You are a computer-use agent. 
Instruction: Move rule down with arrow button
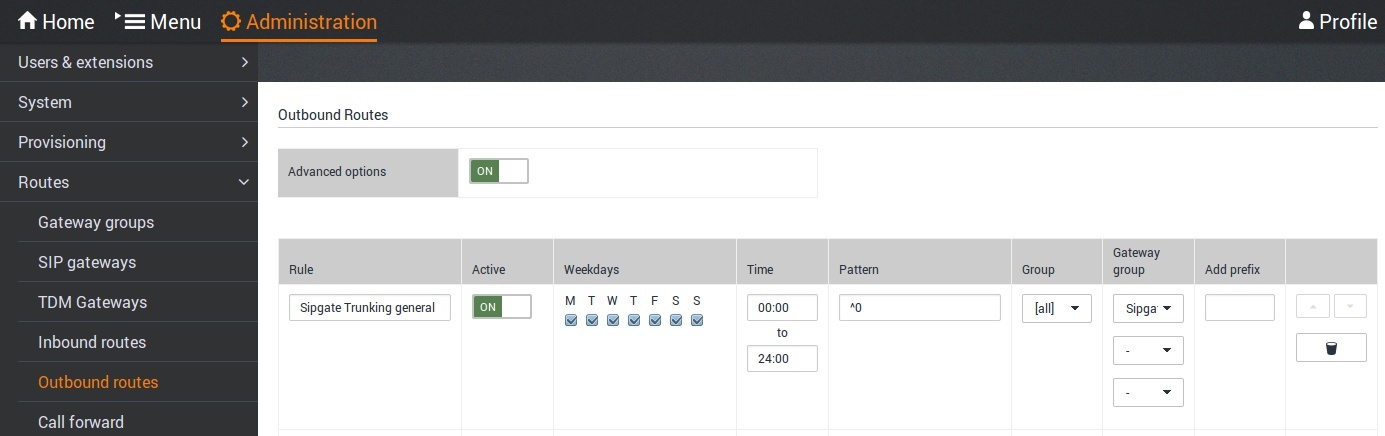(x=1350, y=306)
